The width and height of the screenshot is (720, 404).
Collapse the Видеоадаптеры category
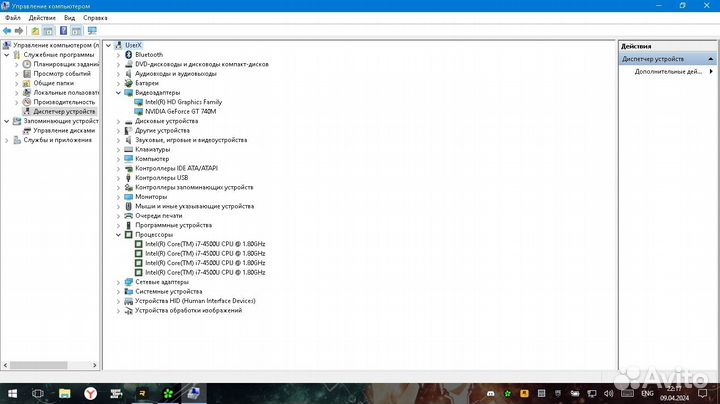click(x=117, y=93)
